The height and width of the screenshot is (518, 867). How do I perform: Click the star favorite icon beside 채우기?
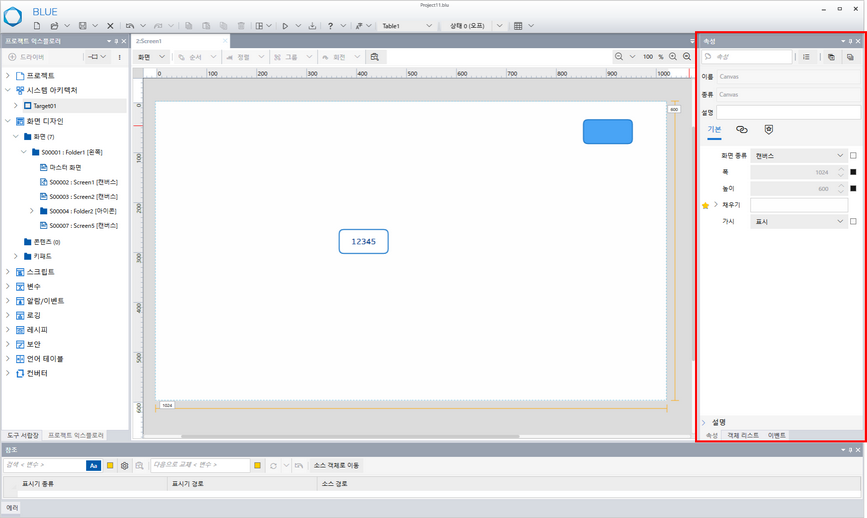pos(705,205)
